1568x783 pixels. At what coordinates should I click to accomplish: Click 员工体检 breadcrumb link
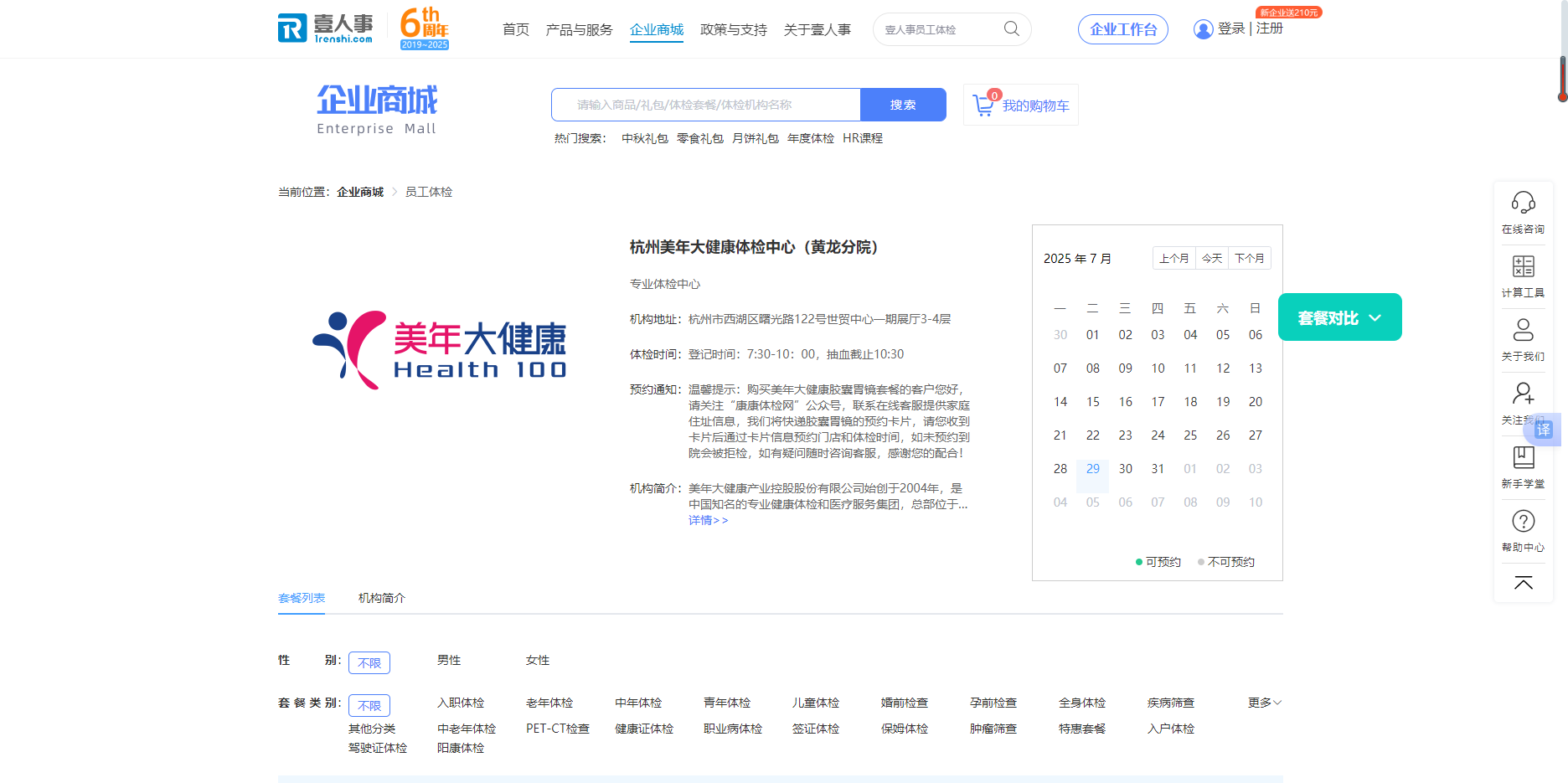click(429, 192)
